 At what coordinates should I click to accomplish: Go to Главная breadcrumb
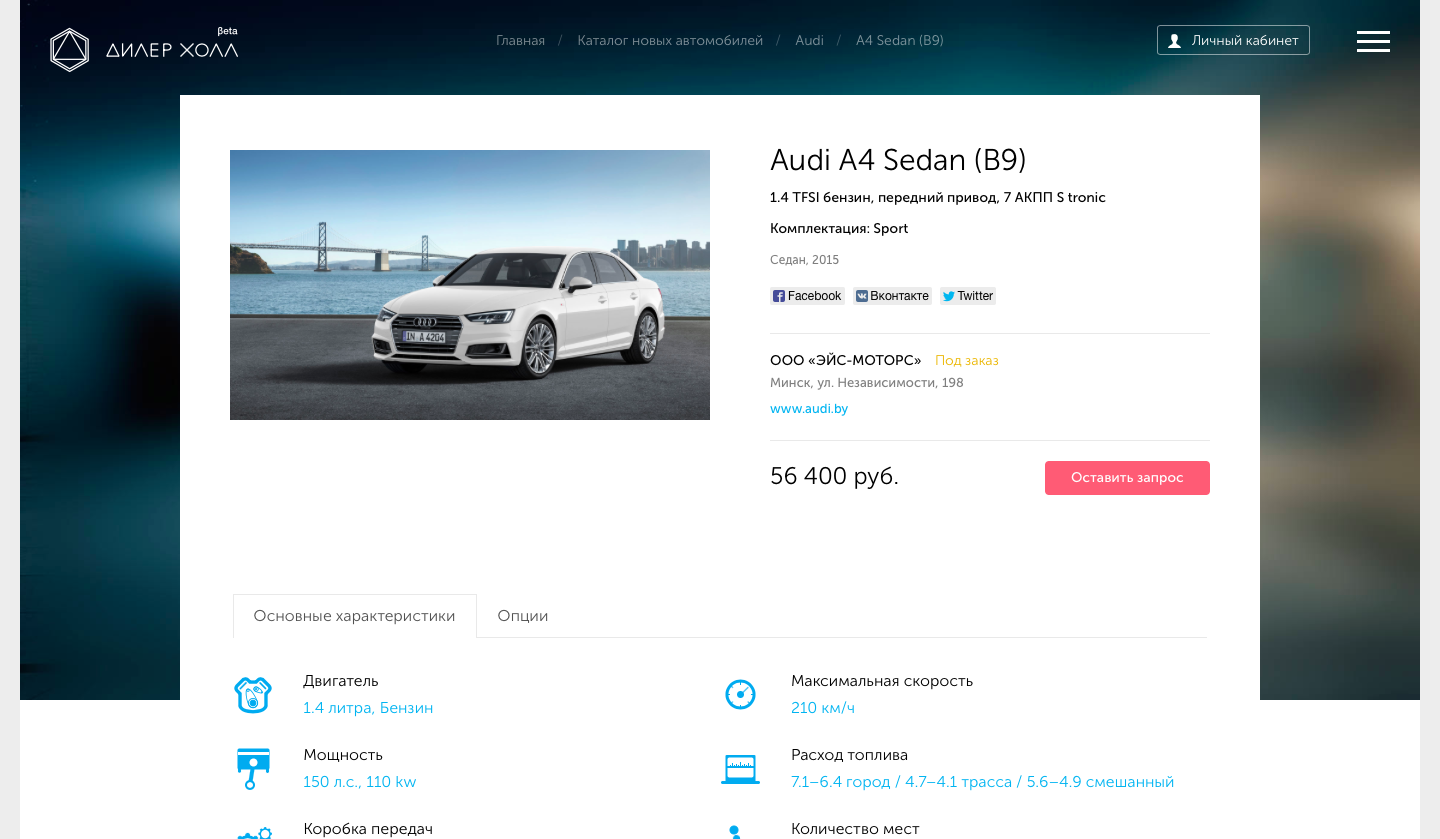point(520,41)
